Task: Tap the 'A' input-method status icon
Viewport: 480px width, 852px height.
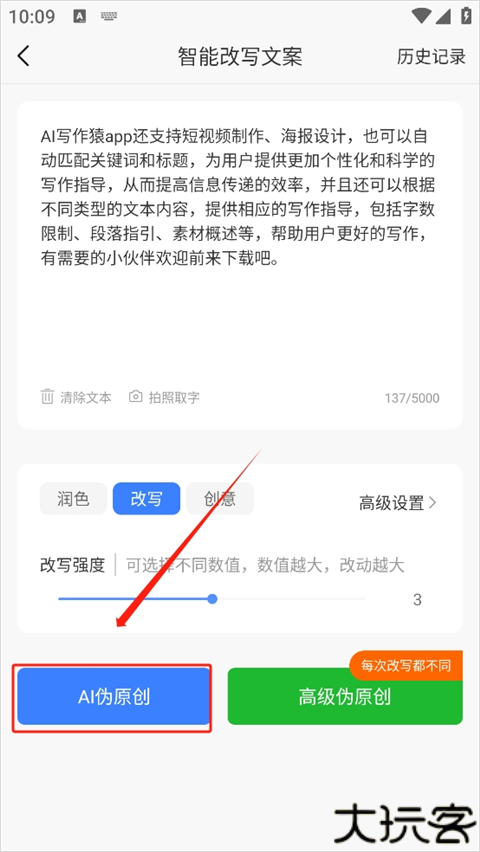Action: [79, 16]
